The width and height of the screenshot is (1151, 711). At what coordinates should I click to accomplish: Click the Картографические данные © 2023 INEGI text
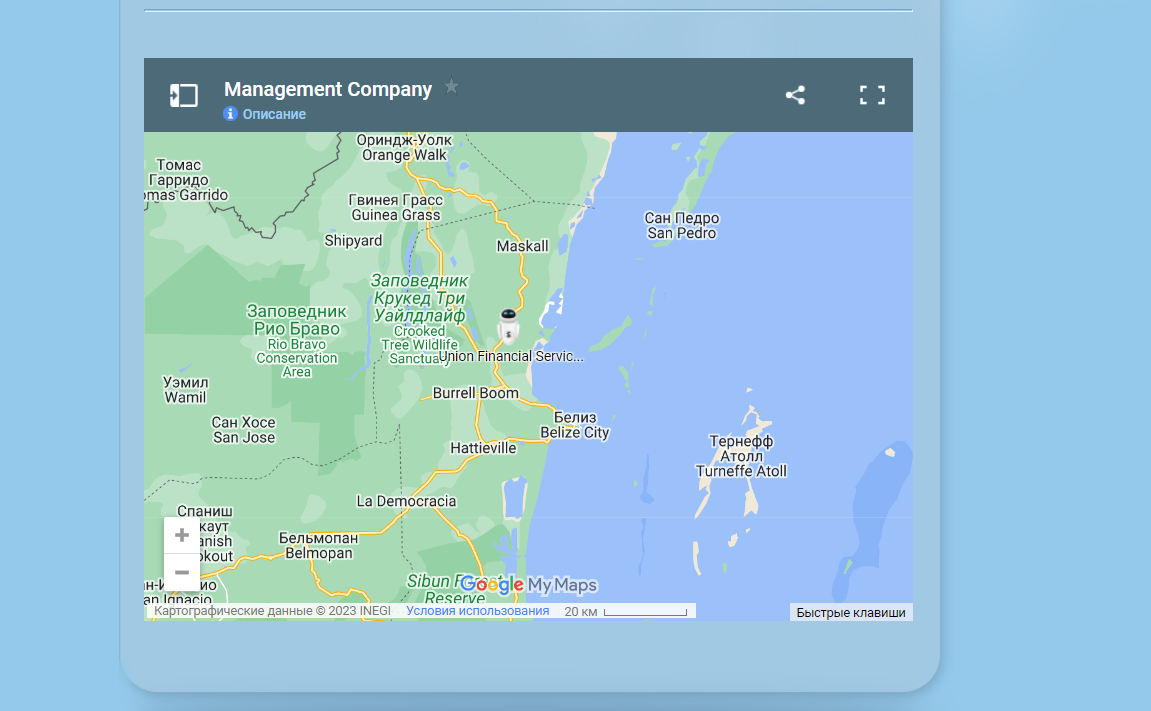click(272, 611)
